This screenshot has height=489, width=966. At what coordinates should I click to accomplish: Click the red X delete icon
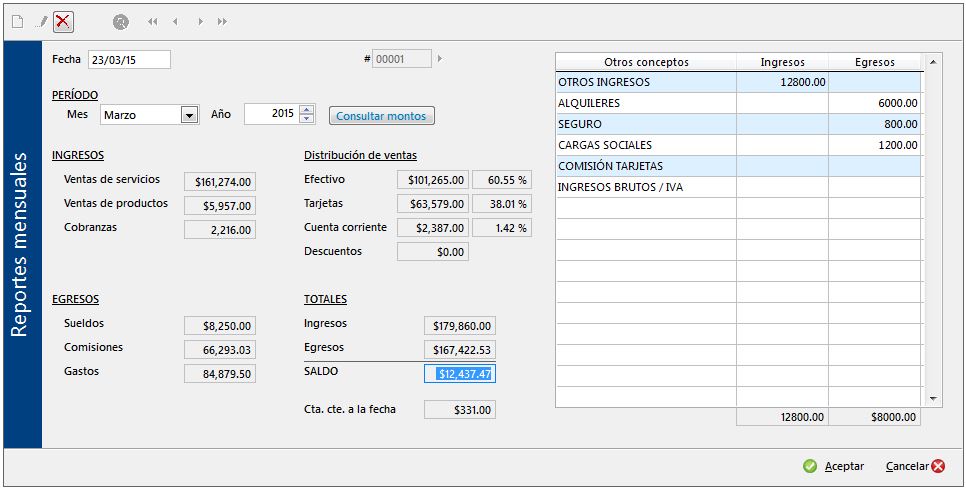[x=63, y=21]
